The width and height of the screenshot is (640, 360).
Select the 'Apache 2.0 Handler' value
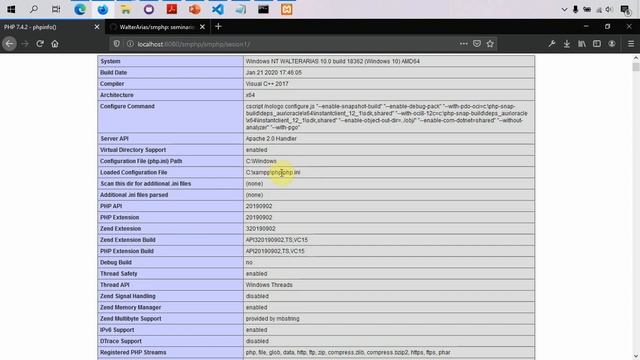271,139
